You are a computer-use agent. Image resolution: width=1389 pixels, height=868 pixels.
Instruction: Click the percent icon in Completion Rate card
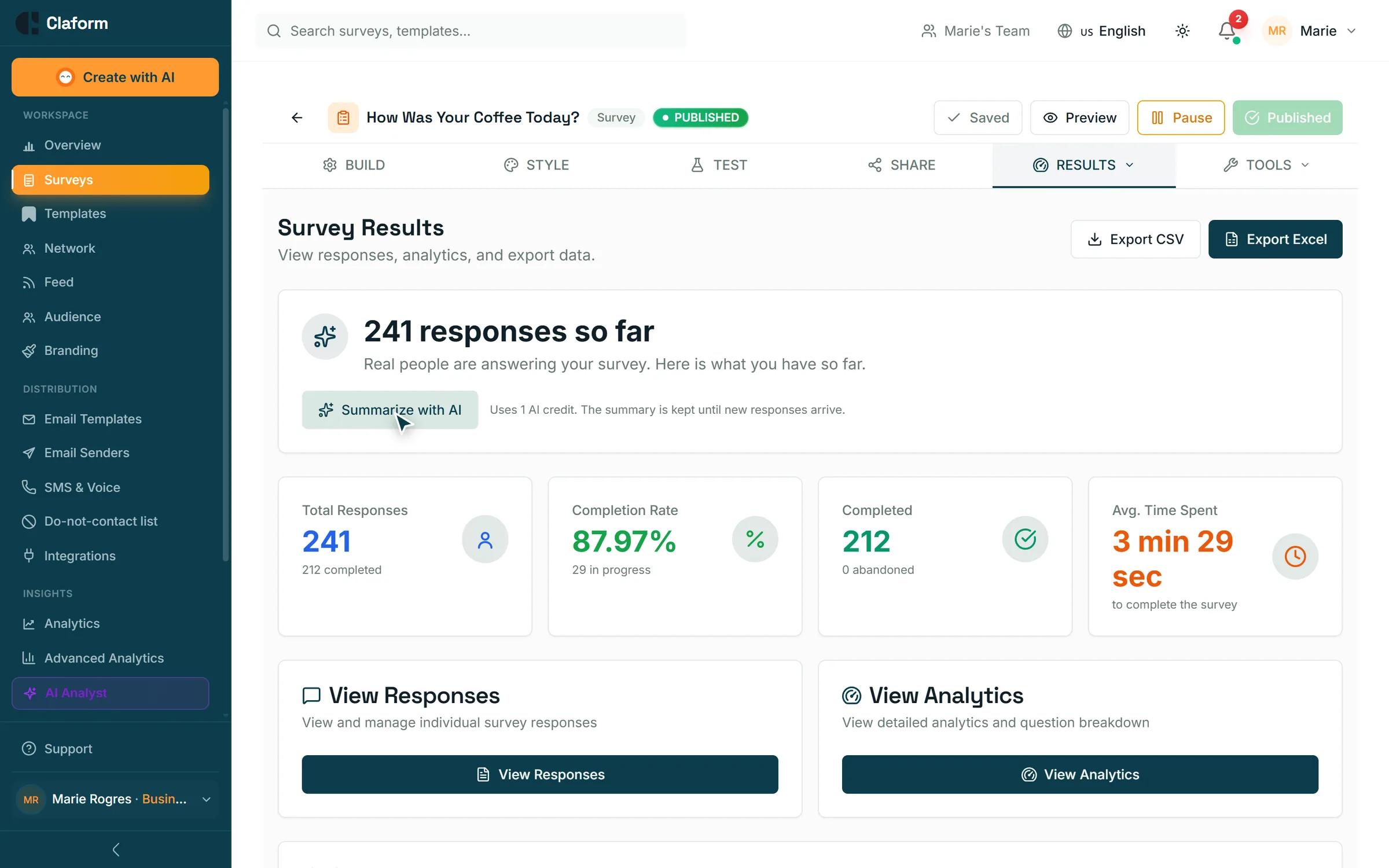tap(755, 539)
